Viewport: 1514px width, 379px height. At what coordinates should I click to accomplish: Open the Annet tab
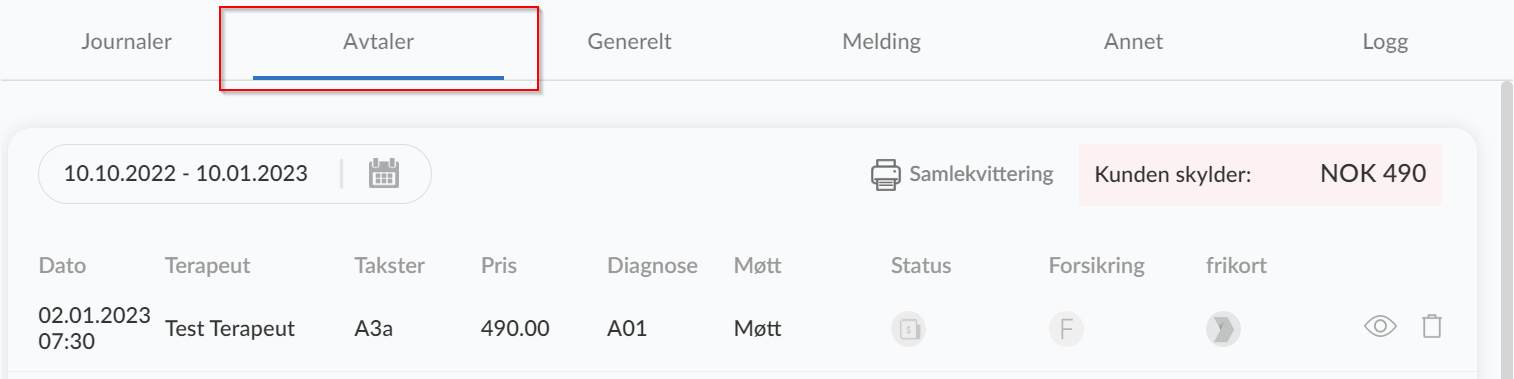point(1133,42)
